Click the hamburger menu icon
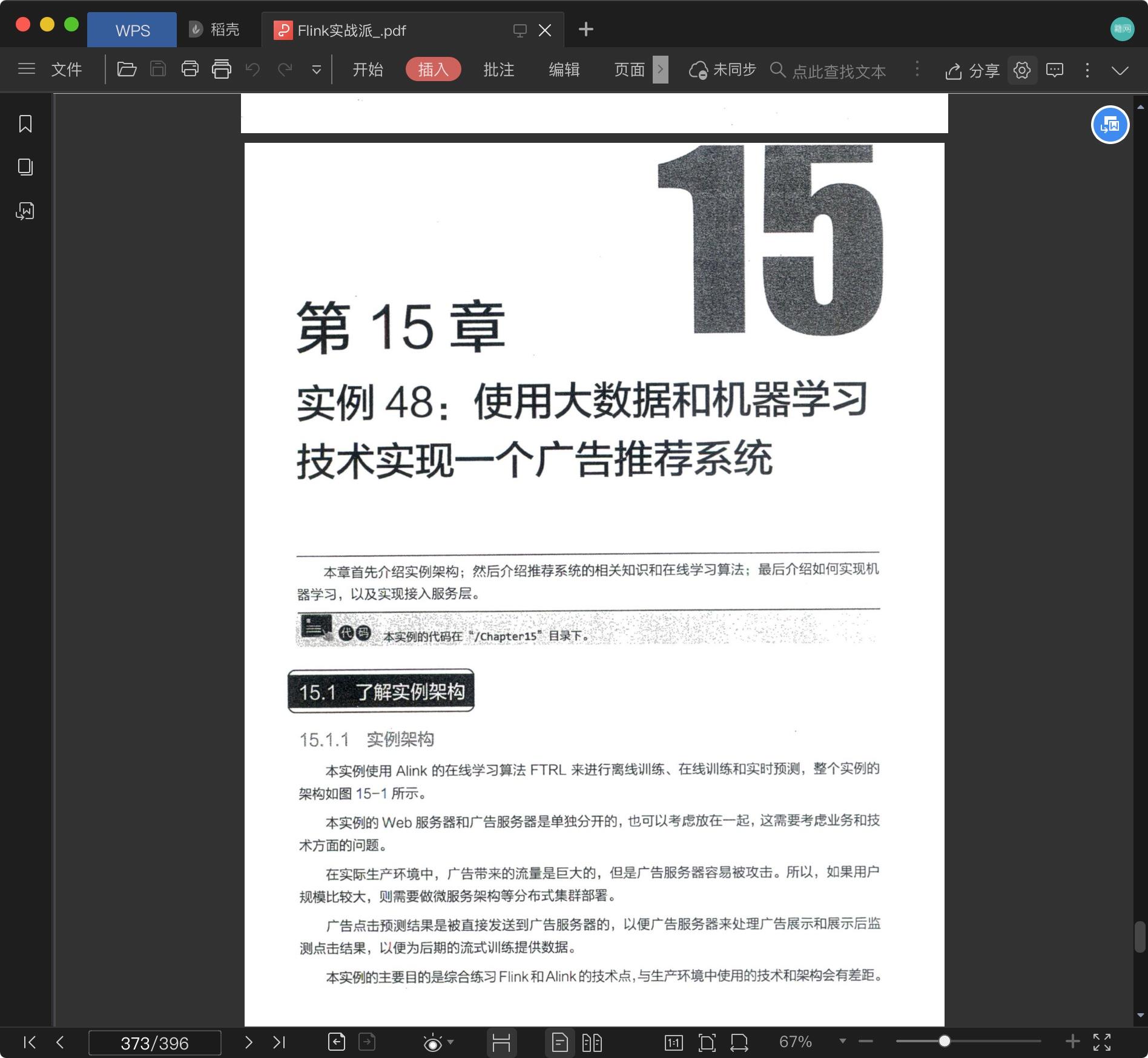Viewport: 1148px width, 1058px height. [27, 69]
